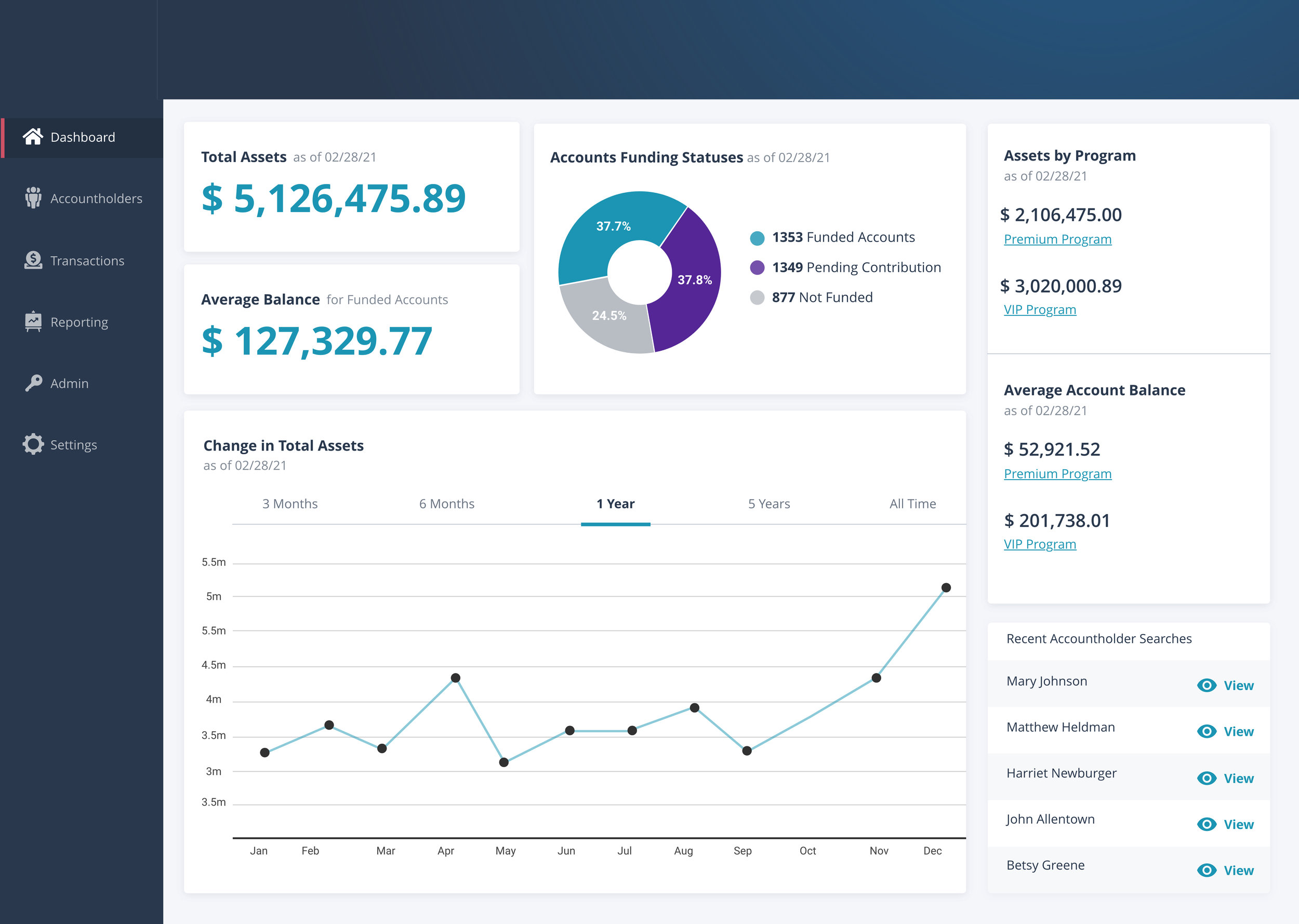This screenshot has height=924, width=1299.
Task: Click the Transactions dollar coin icon
Action: click(33, 260)
